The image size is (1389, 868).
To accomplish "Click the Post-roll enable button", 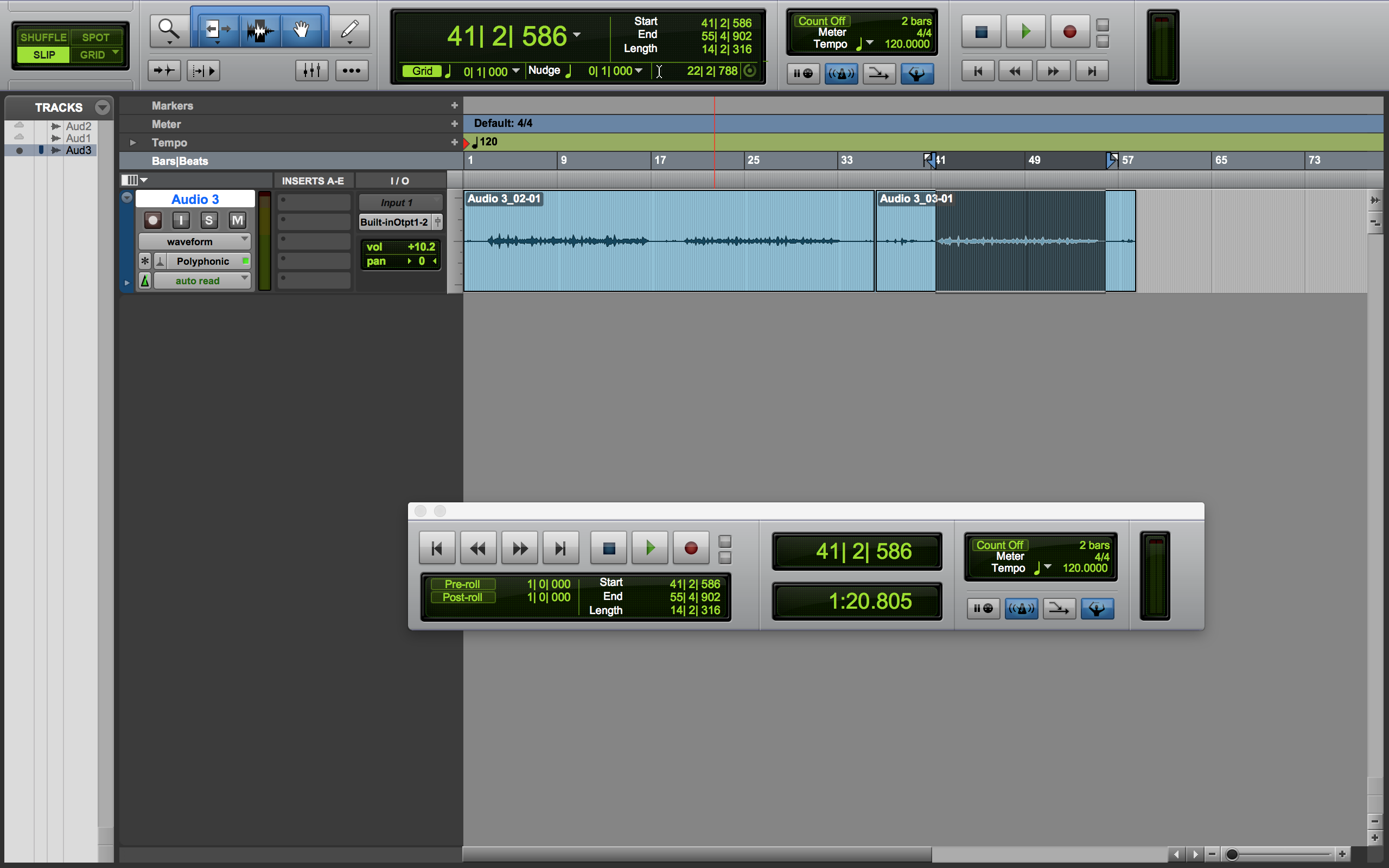I will [x=461, y=597].
